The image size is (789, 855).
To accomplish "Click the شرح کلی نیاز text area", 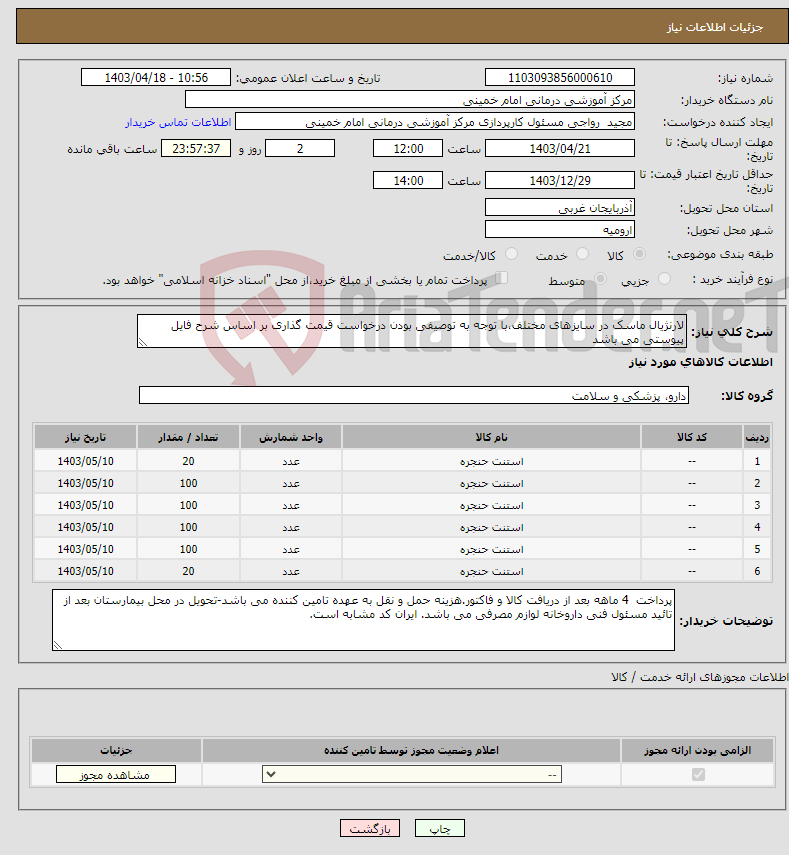I will point(412,331).
